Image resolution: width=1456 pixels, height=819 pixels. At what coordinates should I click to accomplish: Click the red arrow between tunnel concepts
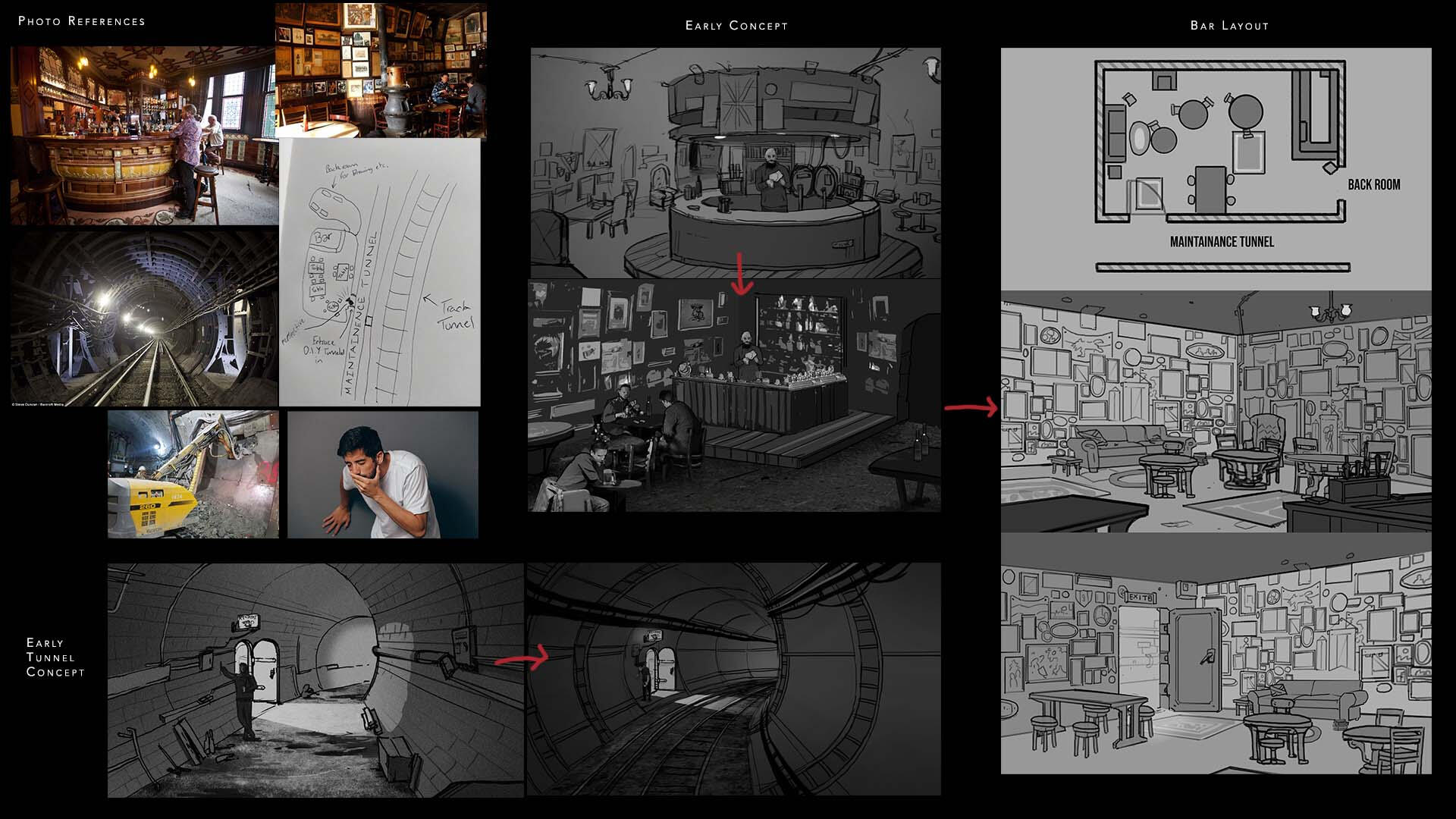[x=522, y=657]
